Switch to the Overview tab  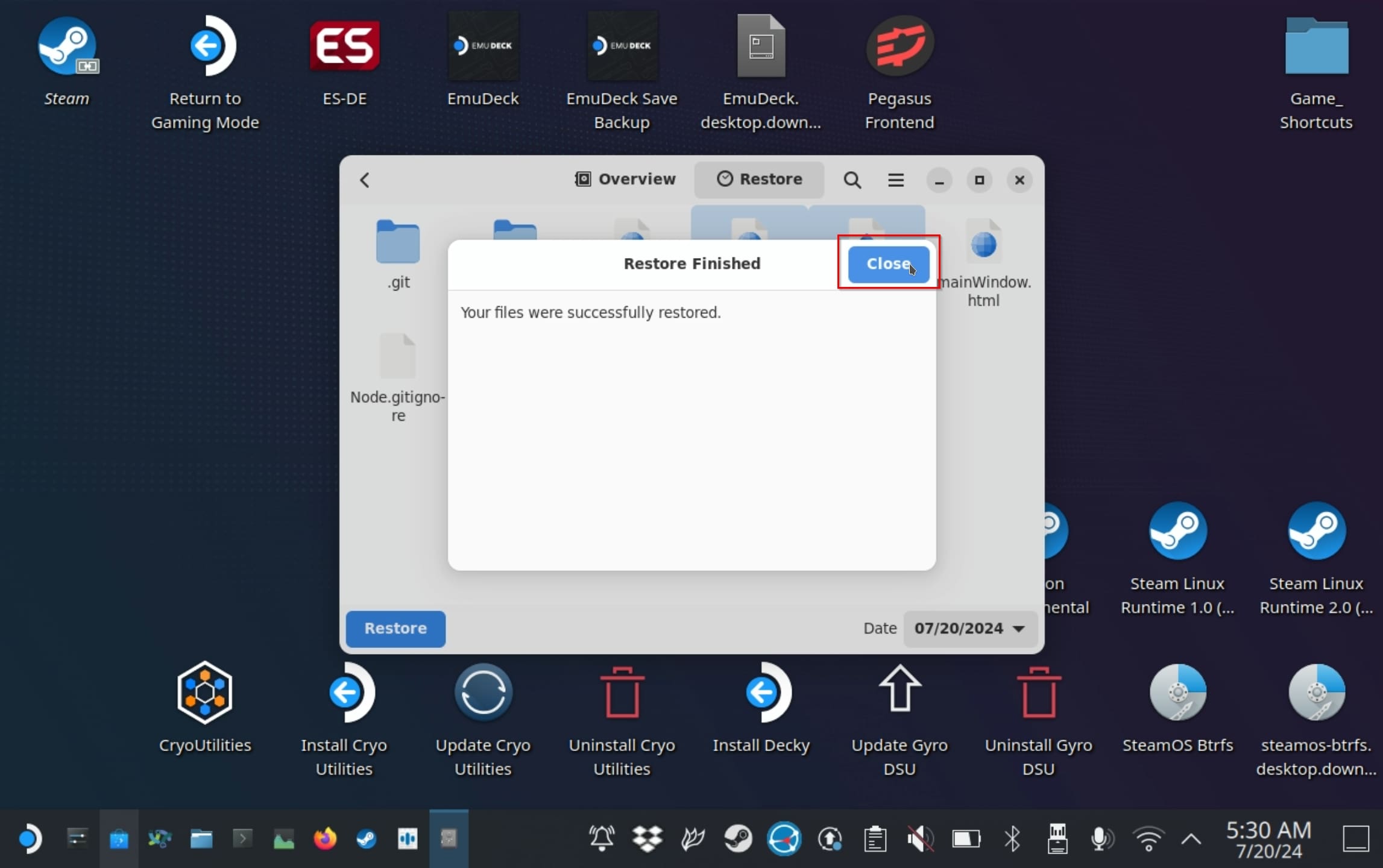pos(625,179)
